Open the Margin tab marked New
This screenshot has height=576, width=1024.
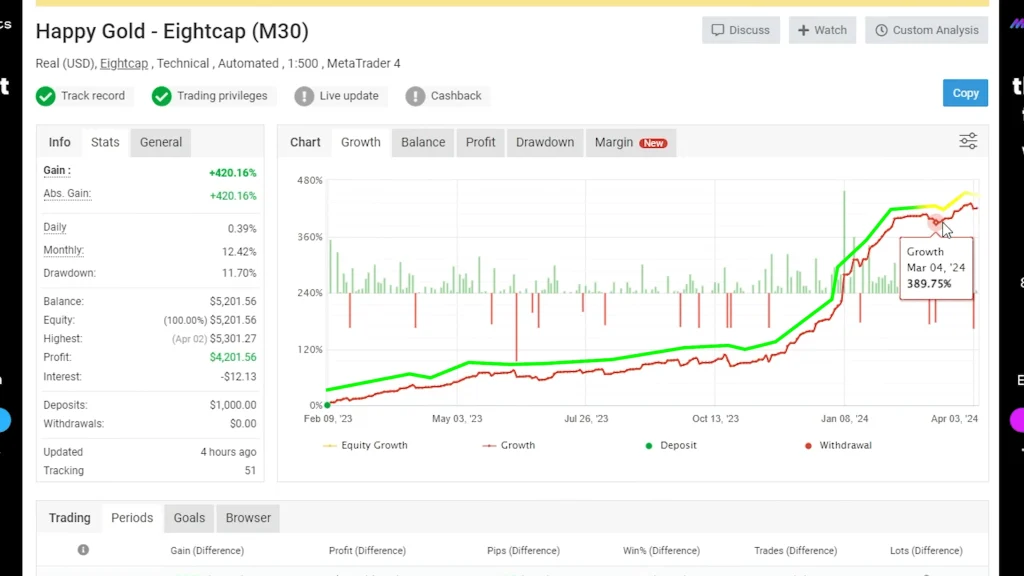630,142
